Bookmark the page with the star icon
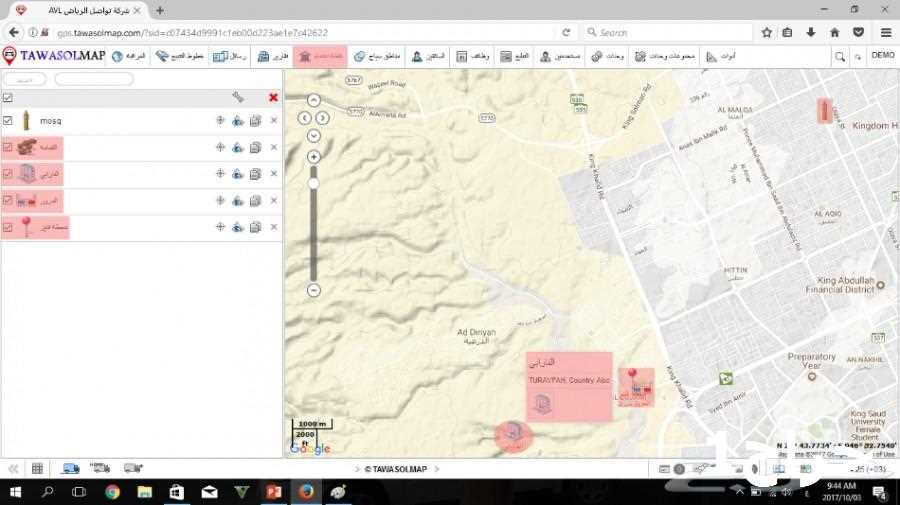This screenshot has width=900, height=505. (x=766, y=33)
